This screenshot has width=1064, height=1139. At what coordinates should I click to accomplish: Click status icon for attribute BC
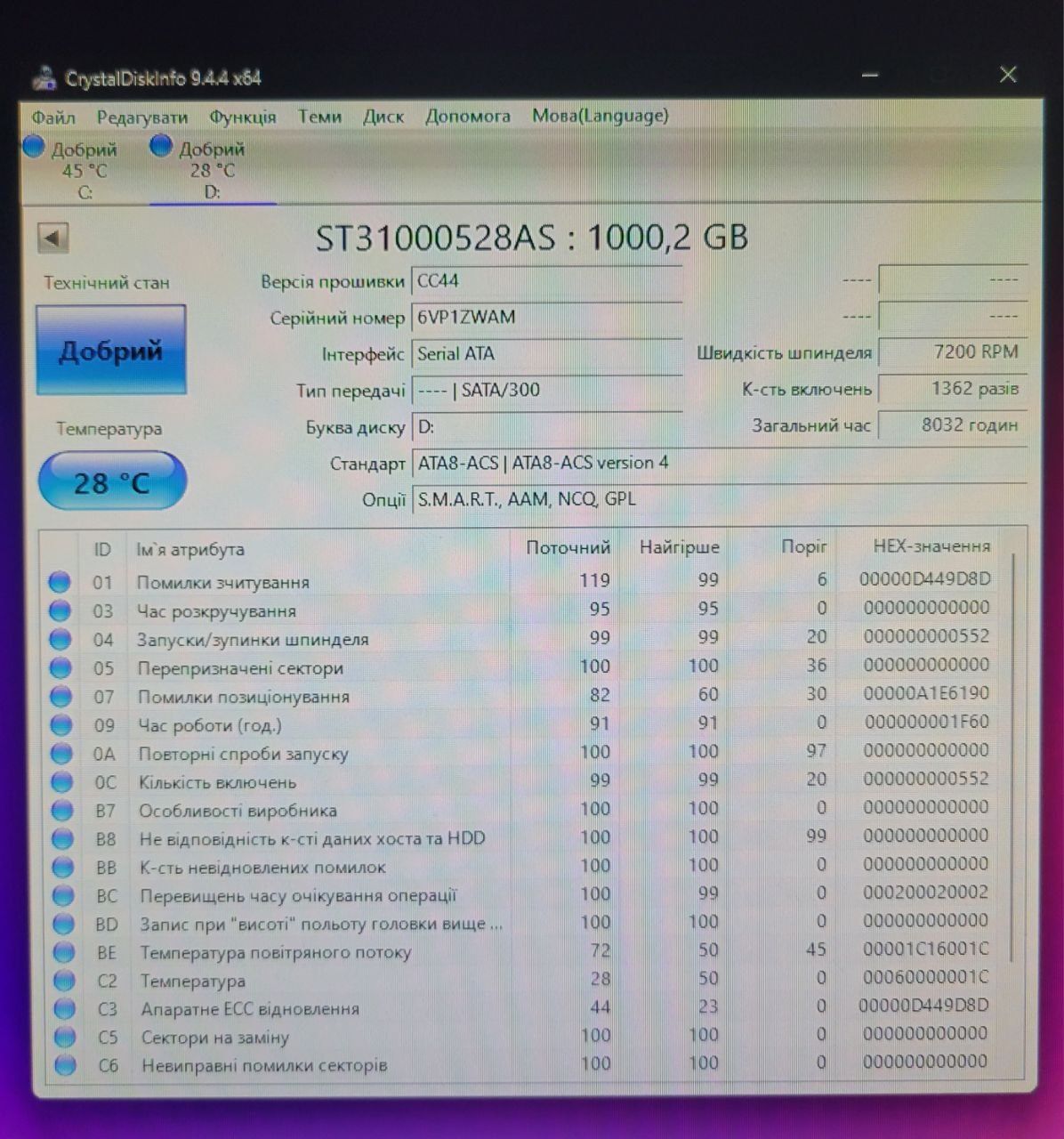(63, 895)
